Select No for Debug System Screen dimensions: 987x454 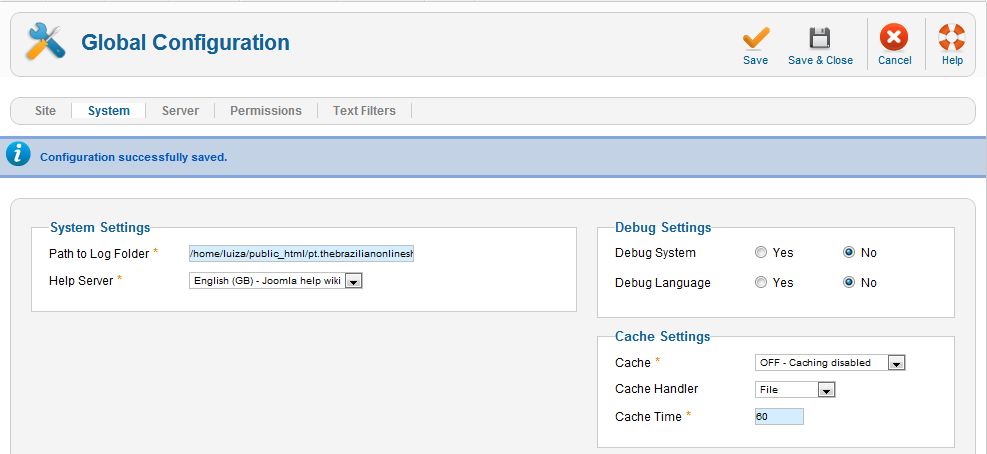point(849,253)
